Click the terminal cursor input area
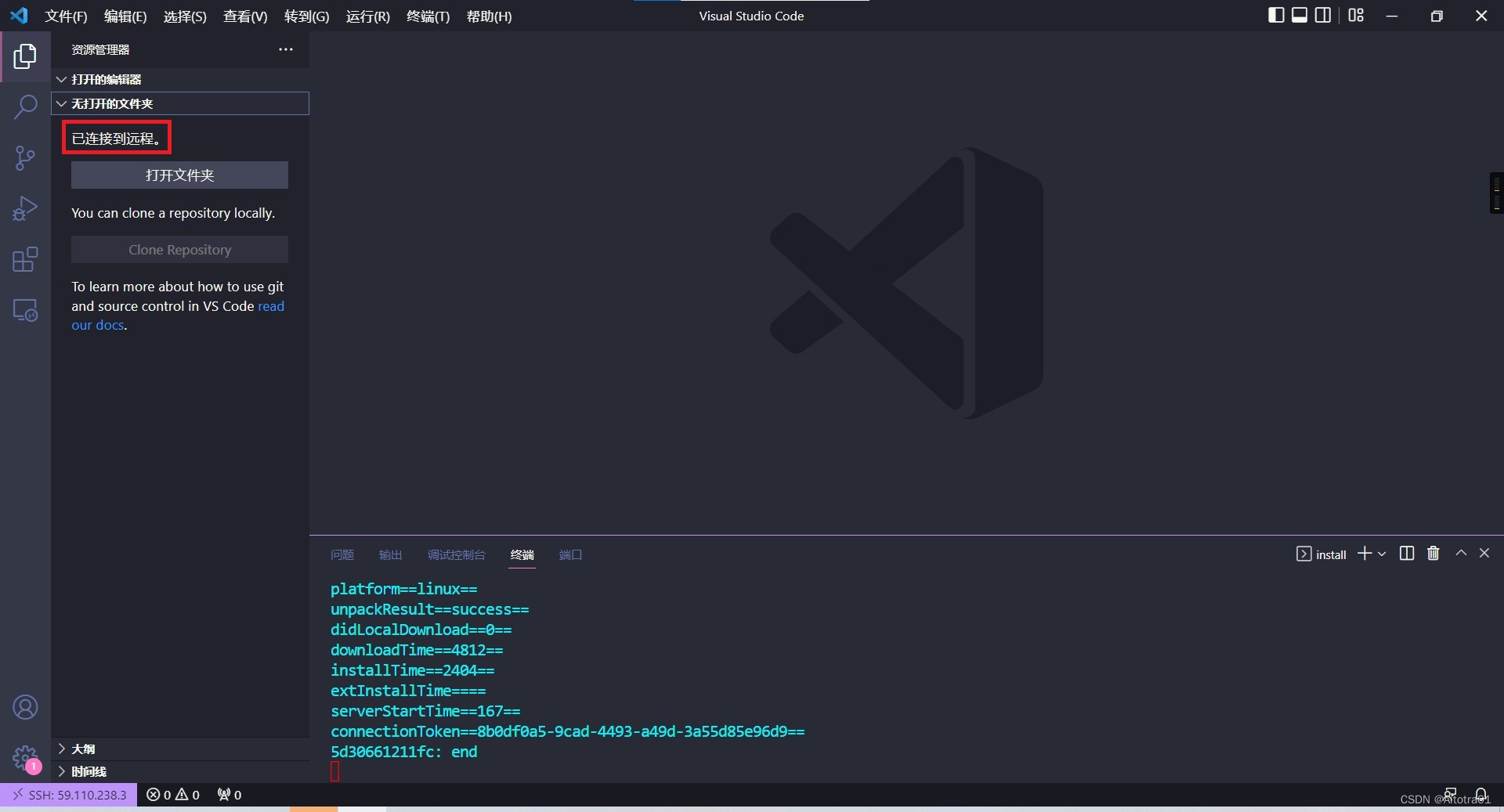The image size is (1504, 812). point(335,771)
